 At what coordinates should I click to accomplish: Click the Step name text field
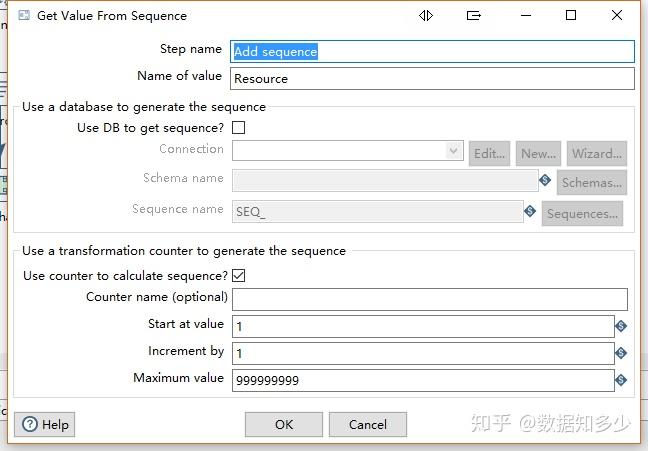click(432, 51)
